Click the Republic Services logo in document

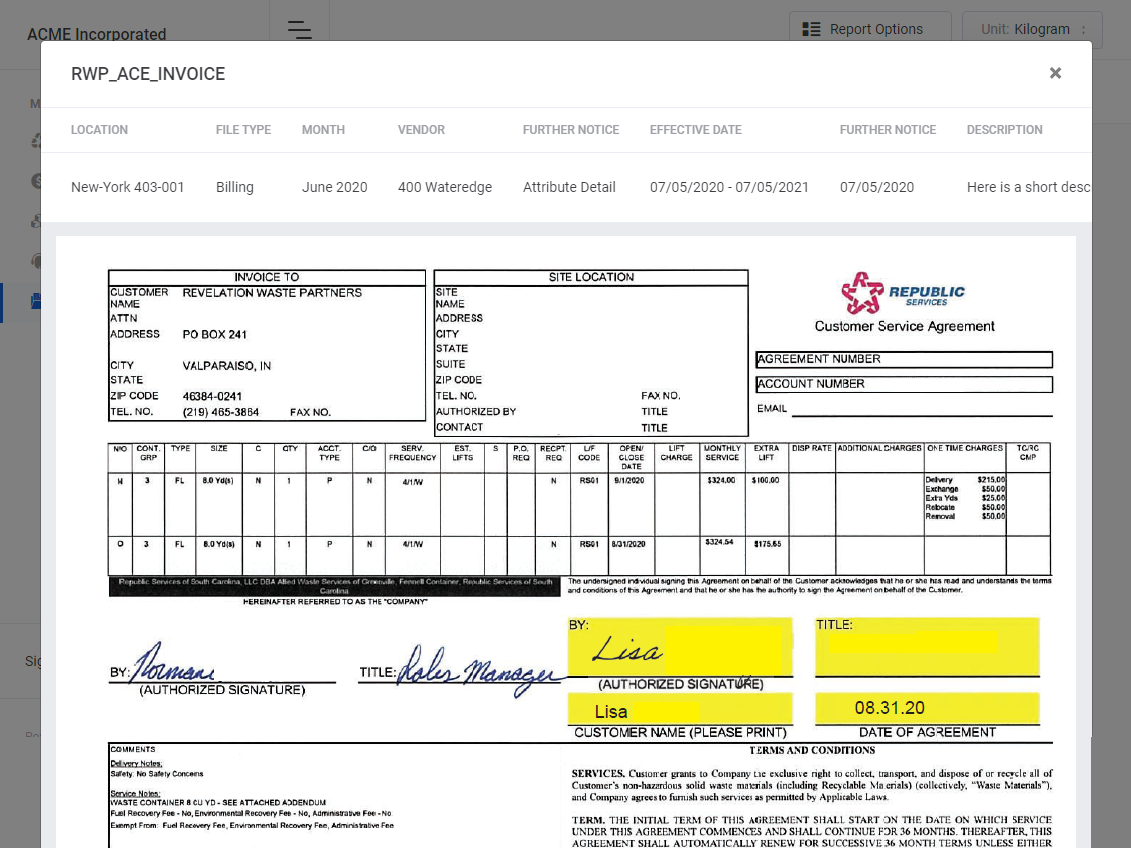tap(903, 293)
